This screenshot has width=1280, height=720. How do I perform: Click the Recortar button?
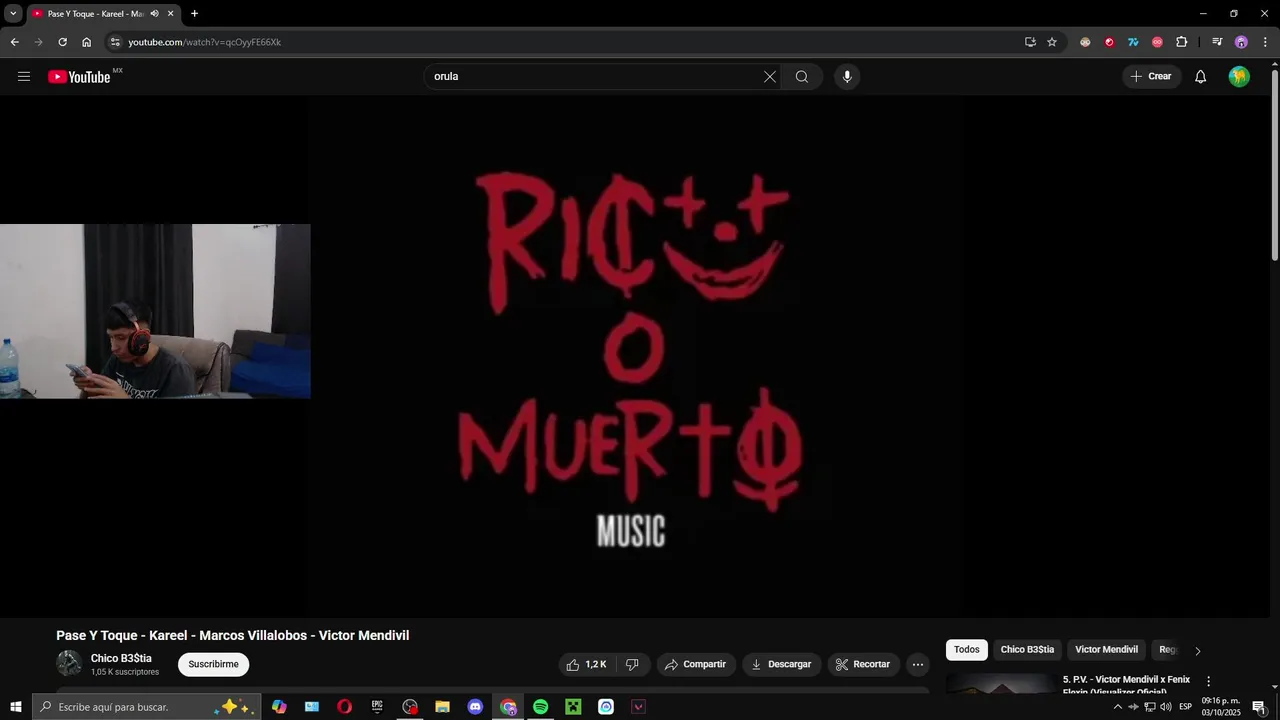tap(863, 664)
